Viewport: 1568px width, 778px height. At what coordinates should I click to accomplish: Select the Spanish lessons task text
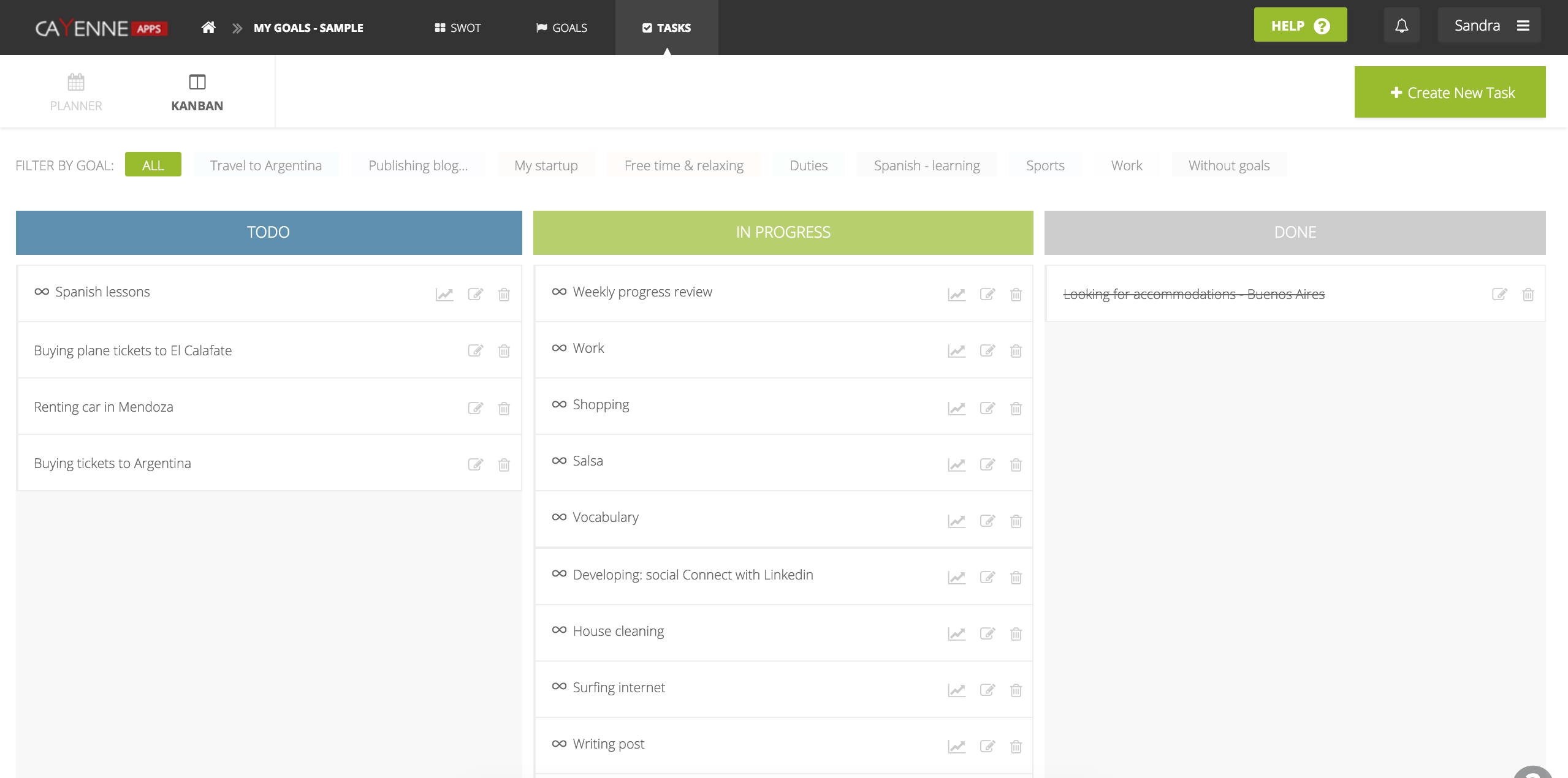(102, 292)
